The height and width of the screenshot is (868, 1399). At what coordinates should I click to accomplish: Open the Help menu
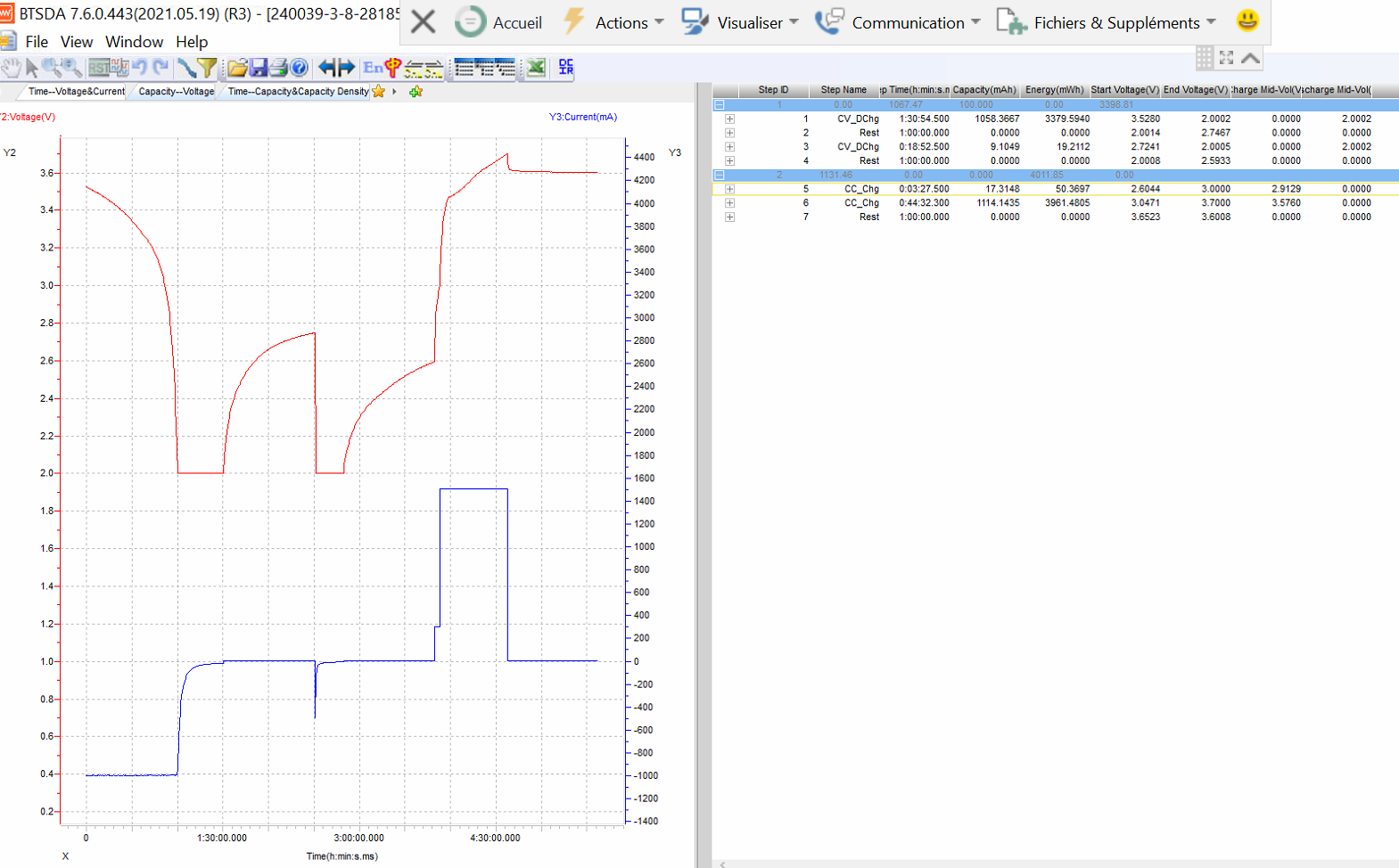(192, 42)
